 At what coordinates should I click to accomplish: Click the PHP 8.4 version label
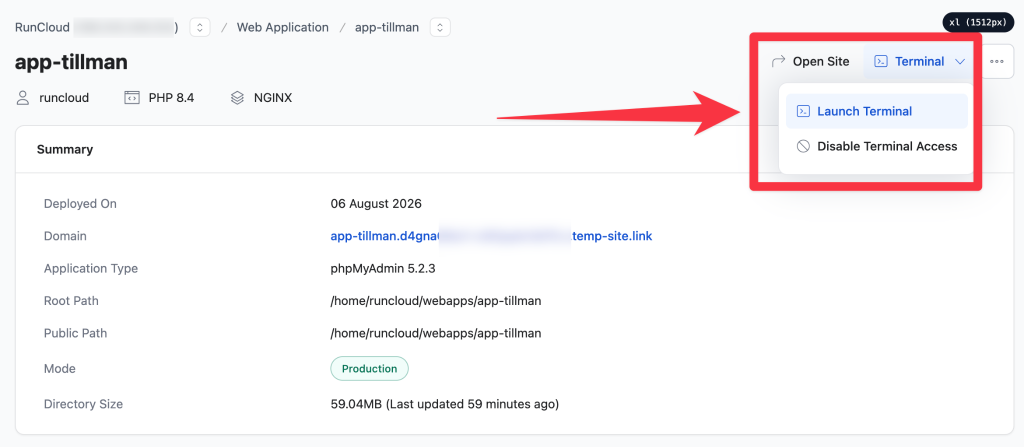[x=171, y=98]
